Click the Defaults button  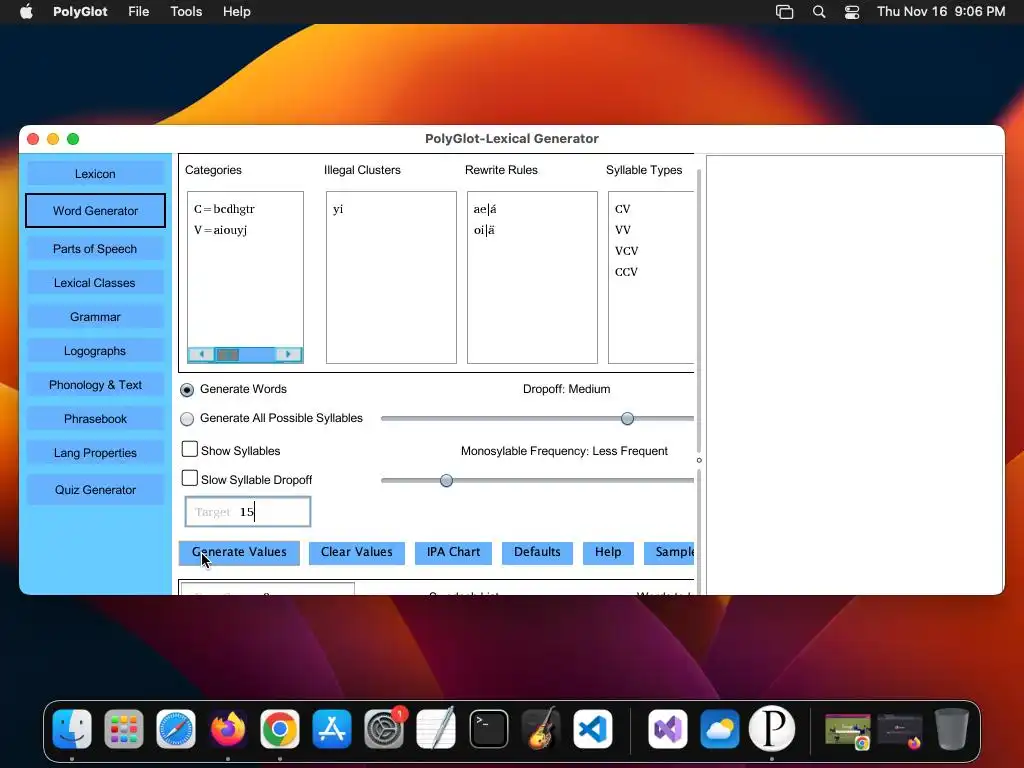point(537,552)
